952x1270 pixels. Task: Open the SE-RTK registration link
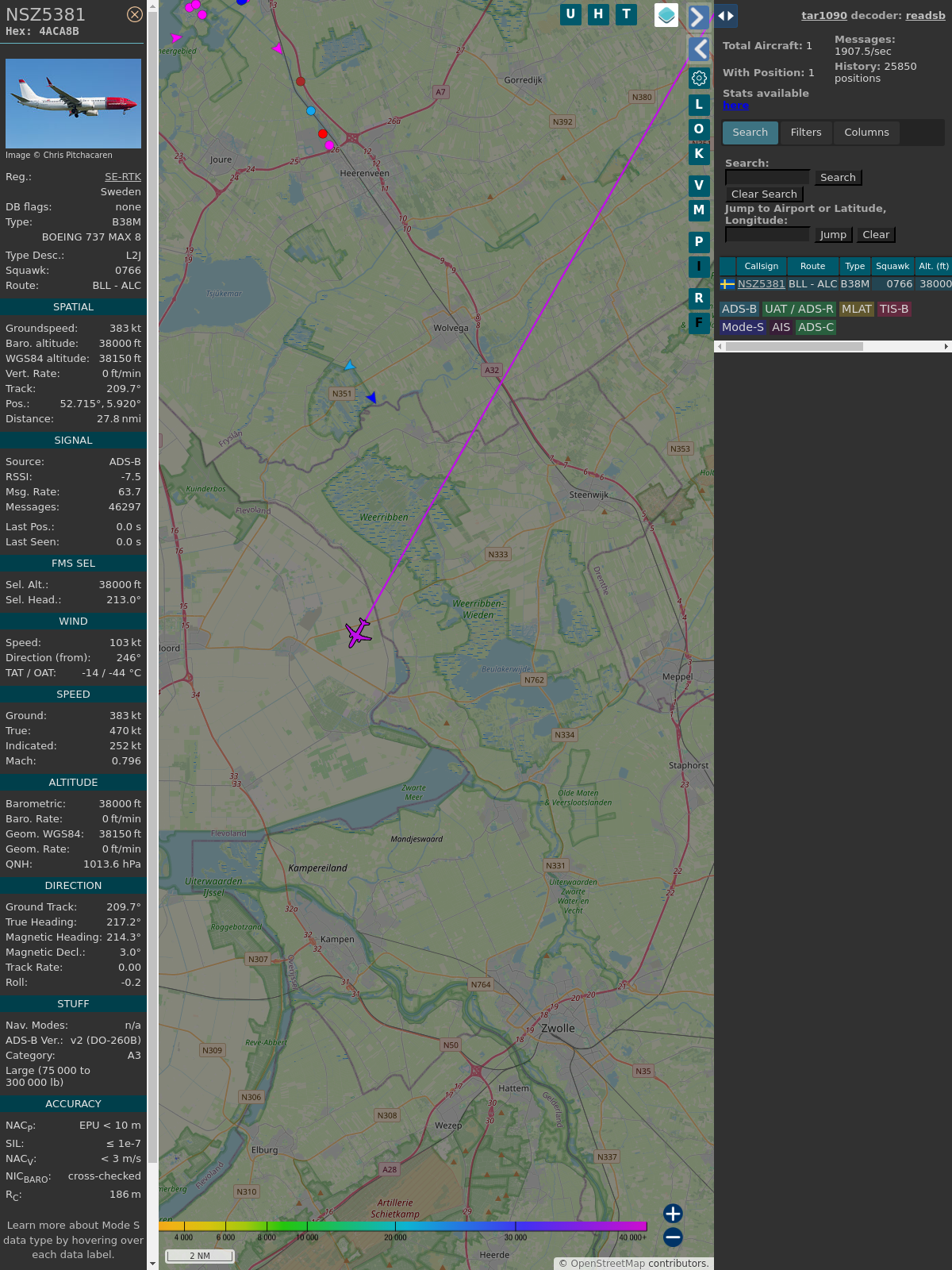tap(123, 177)
